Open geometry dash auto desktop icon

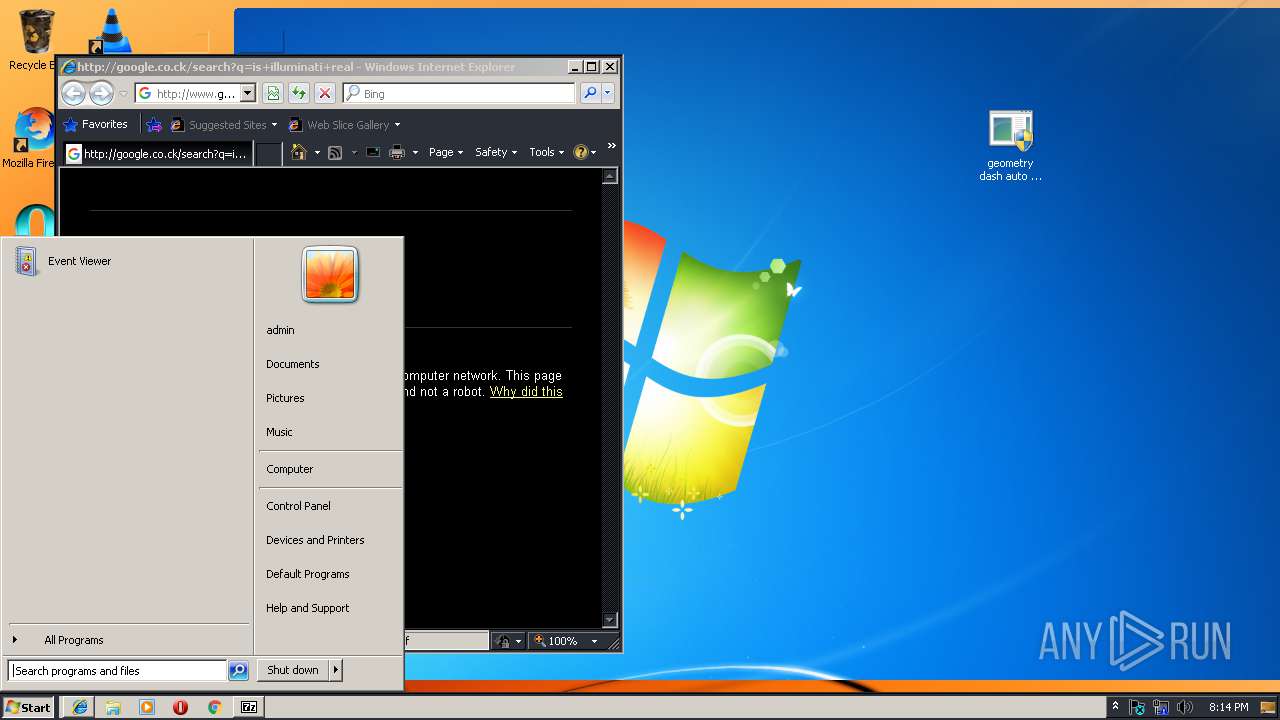1010,146
